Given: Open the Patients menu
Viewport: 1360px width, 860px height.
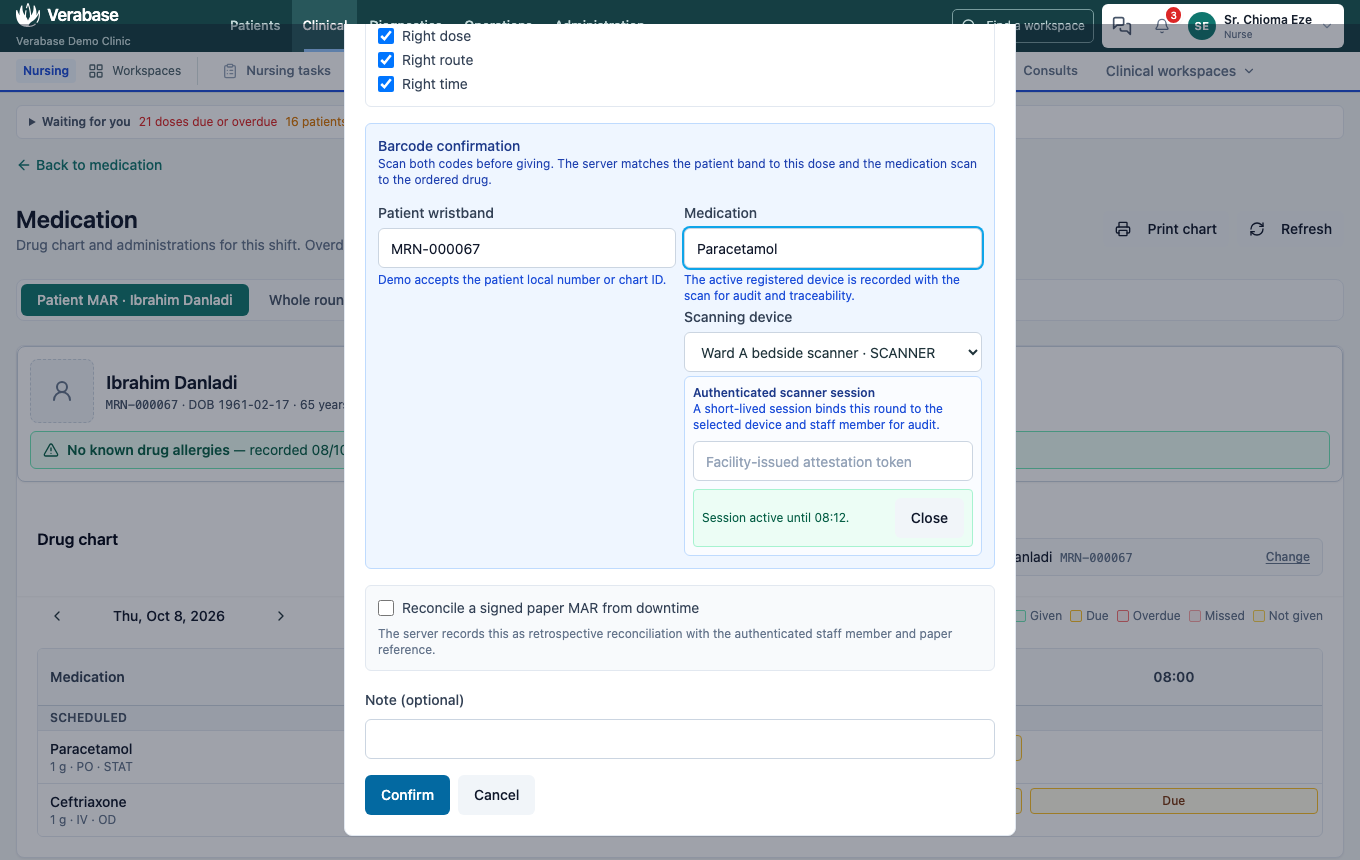Looking at the screenshot, I should tap(255, 25).
